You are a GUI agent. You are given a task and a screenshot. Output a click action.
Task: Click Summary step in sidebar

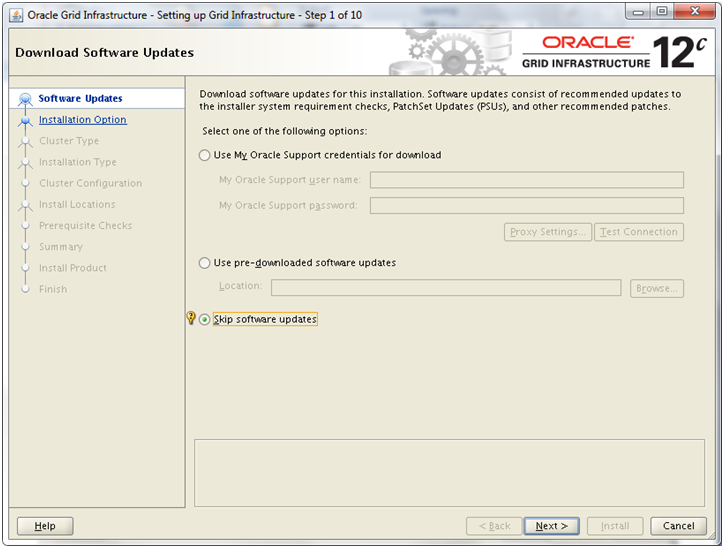coord(61,247)
